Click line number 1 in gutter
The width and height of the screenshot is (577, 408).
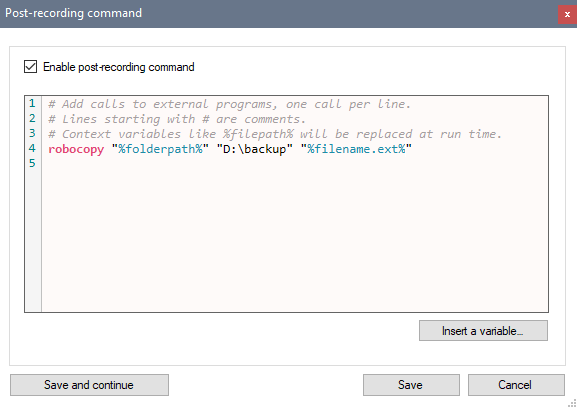click(32, 103)
